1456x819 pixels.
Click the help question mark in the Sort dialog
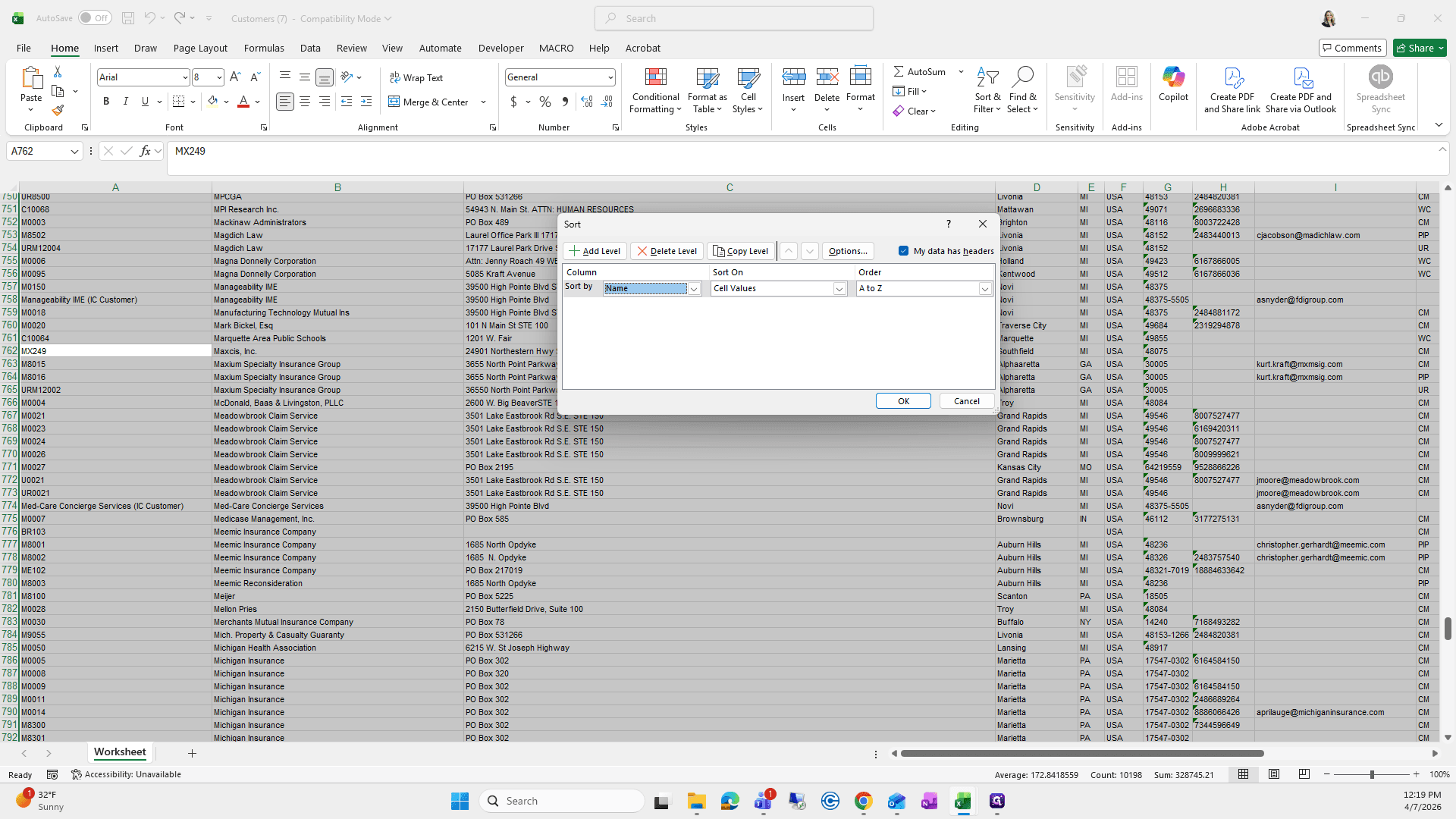tap(948, 224)
